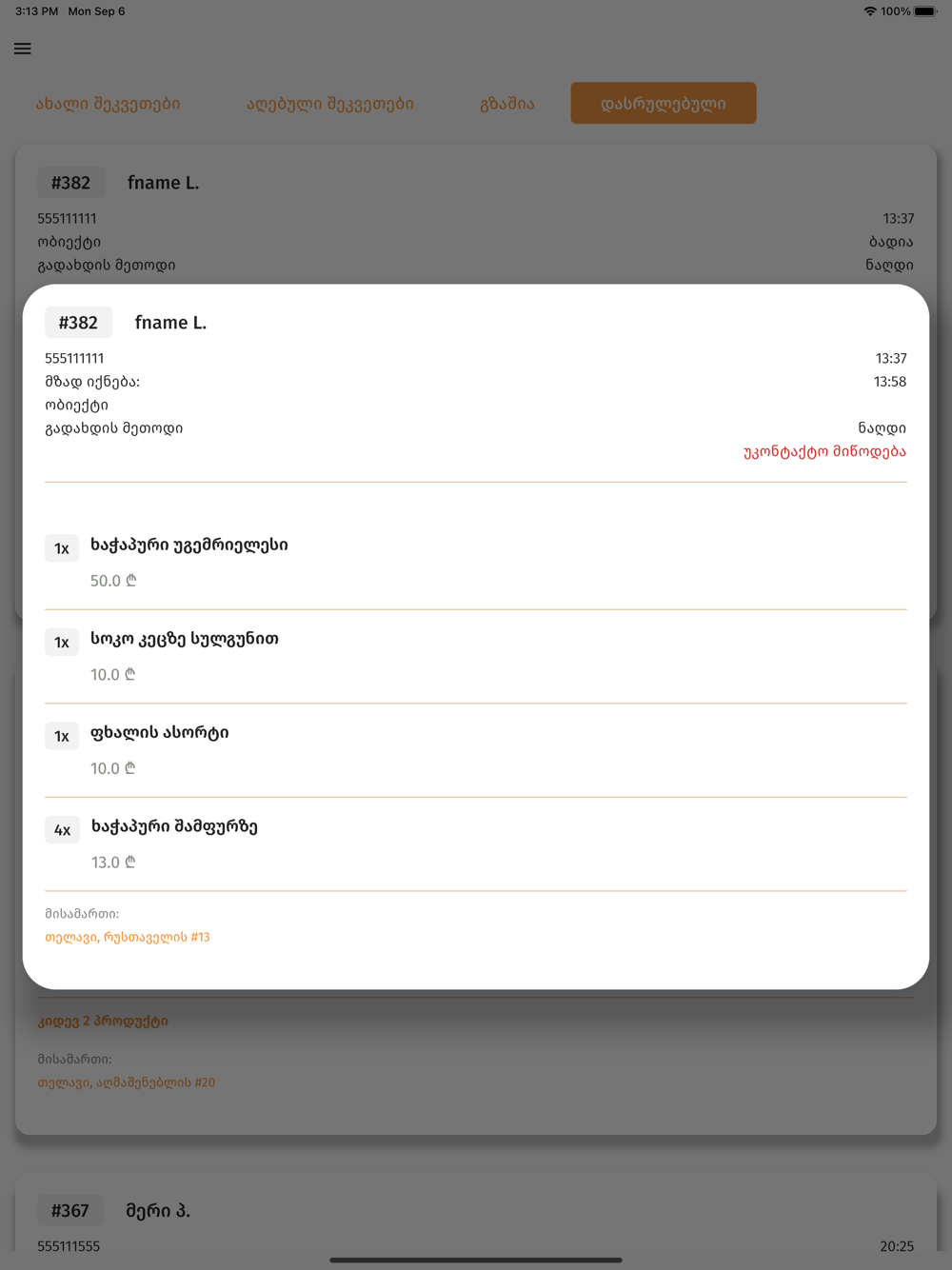Viewport: 952px width, 1270px height.
Task: Tap the Wi-Fi status icon
Action: coord(869,11)
